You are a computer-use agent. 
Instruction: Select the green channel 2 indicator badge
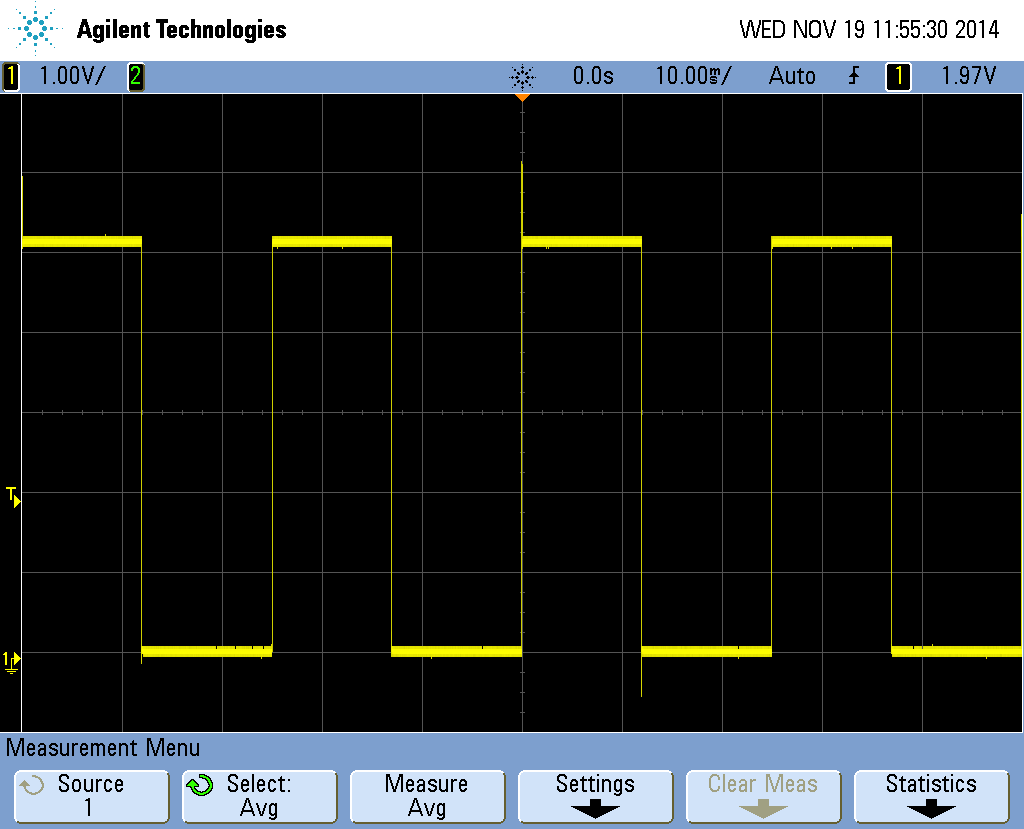click(135, 76)
